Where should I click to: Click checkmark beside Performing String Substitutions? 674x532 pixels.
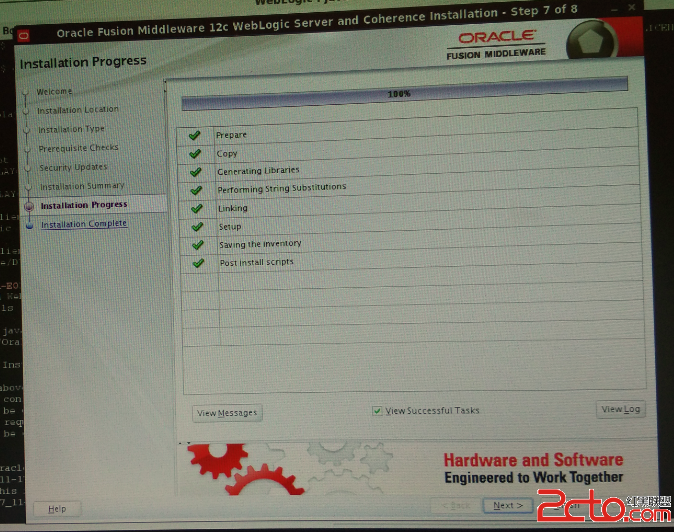pos(196,190)
